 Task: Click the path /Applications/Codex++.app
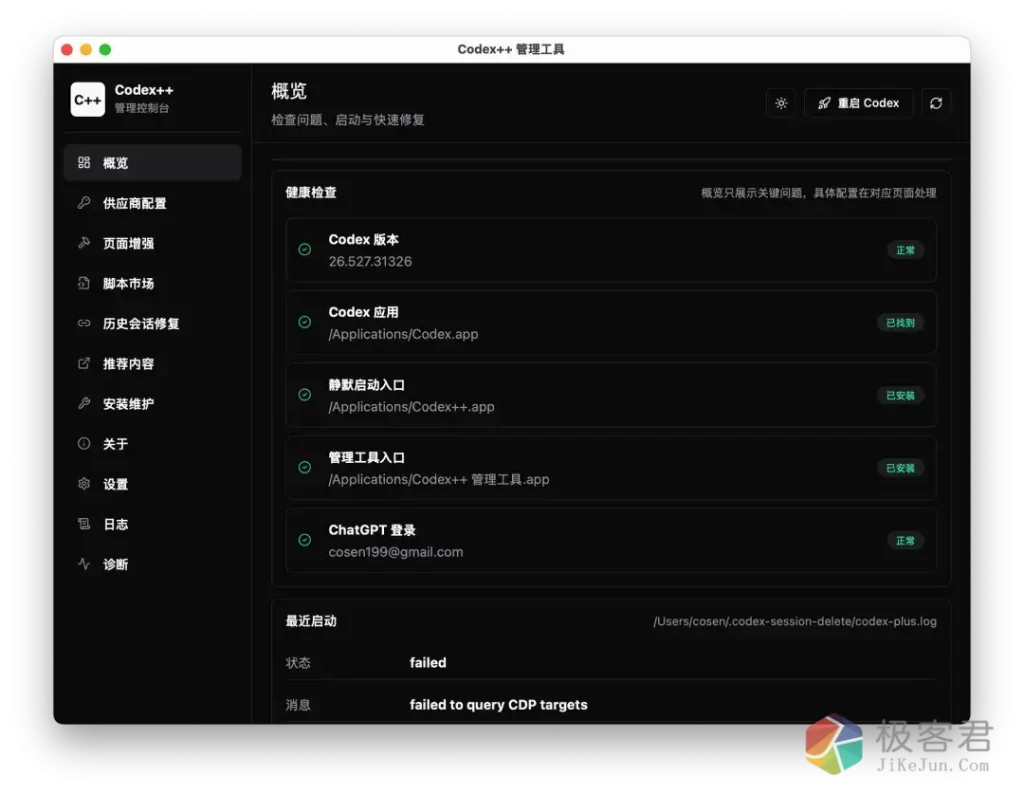coord(411,406)
